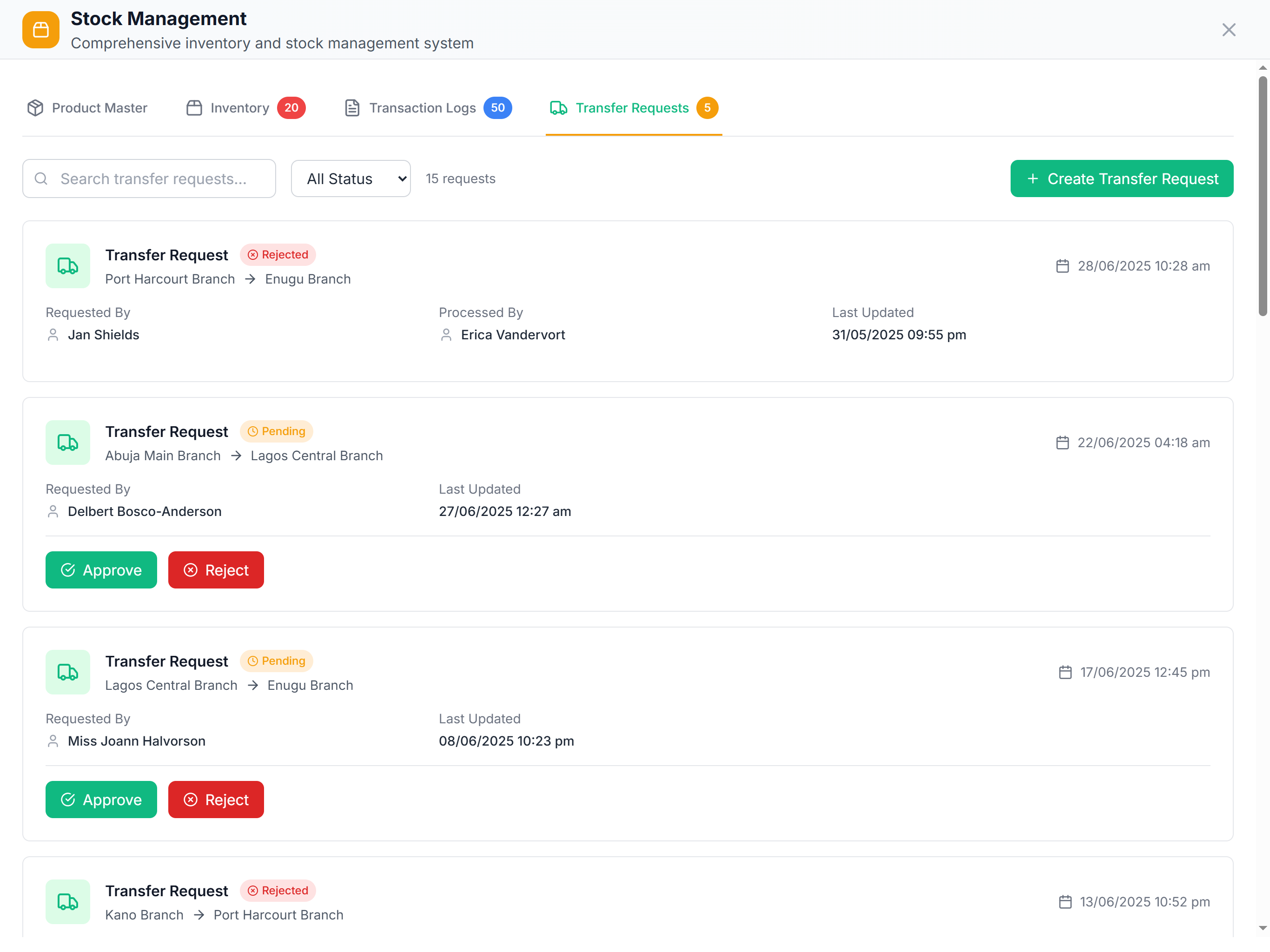Click the truck icon on the Abuja Main request

68,443
